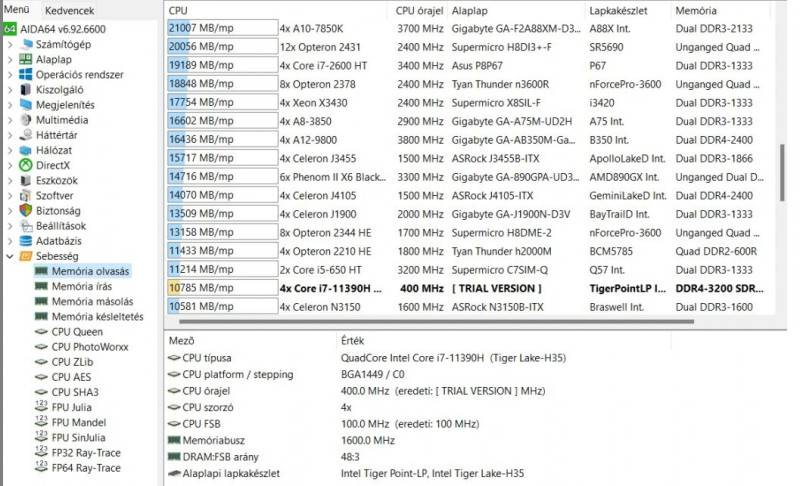This screenshot has width=800, height=486.
Task: Click the FP64 Ray-Trace 123 icon
Action: coord(41,467)
